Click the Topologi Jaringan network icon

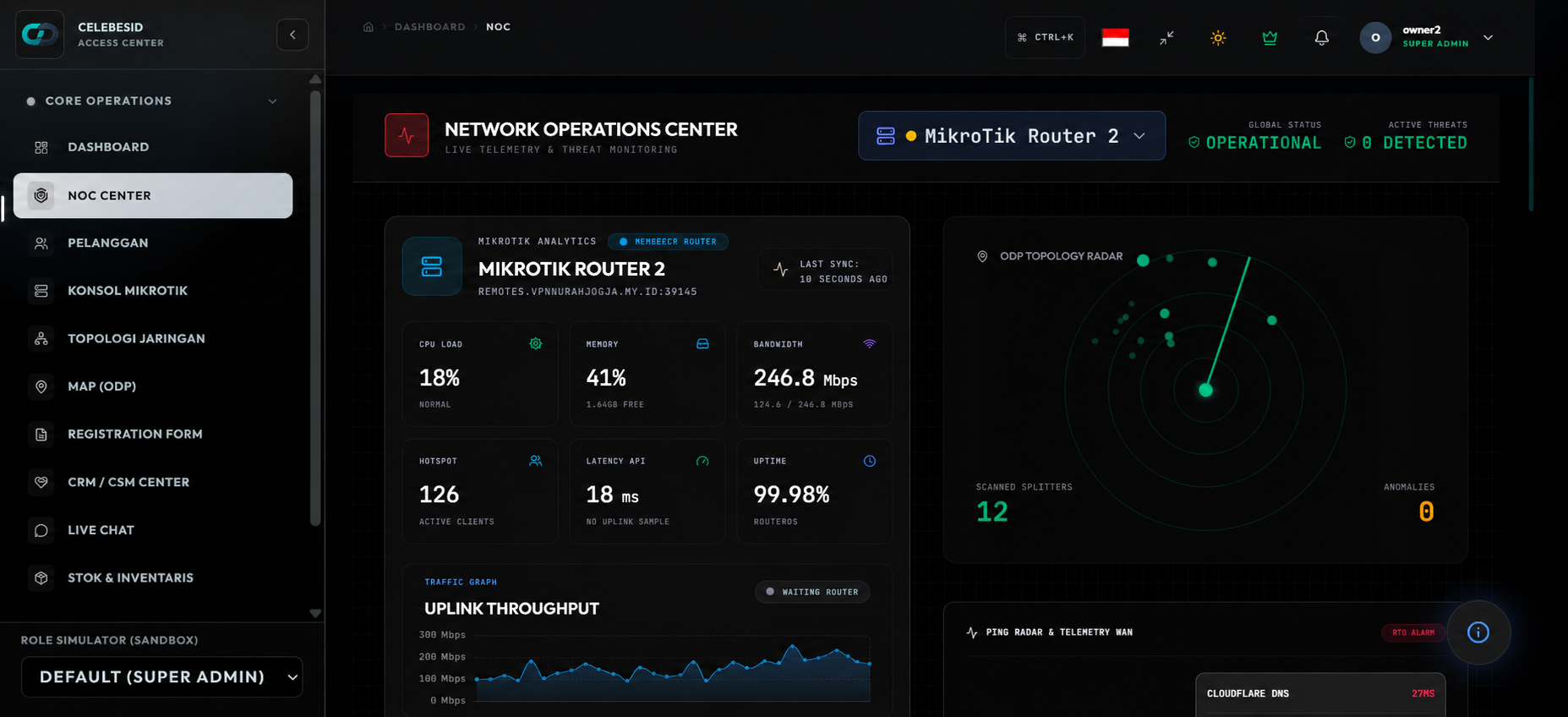(x=41, y=339)
